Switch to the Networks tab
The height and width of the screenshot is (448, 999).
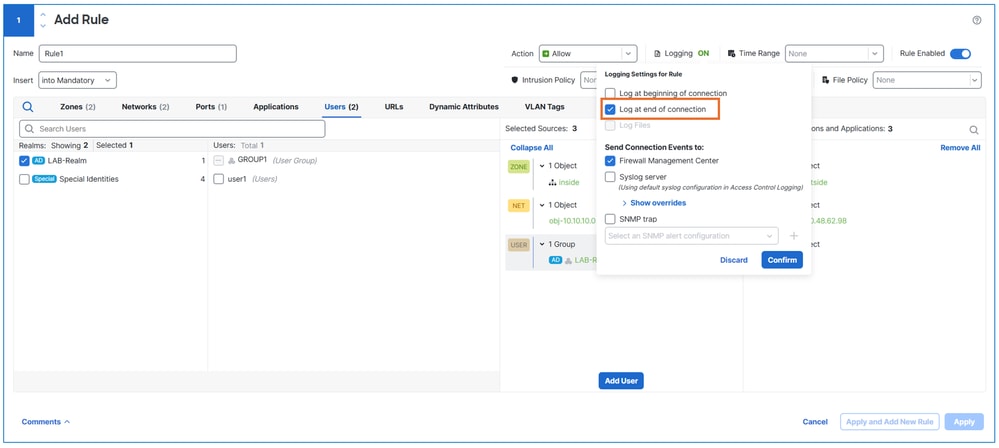pos(145,107)
